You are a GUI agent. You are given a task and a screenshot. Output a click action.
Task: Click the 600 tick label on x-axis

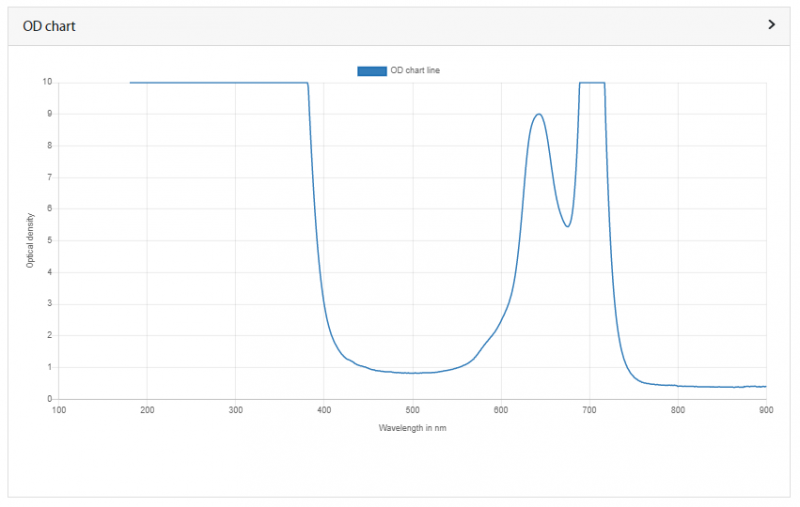[x=501, y=409]
